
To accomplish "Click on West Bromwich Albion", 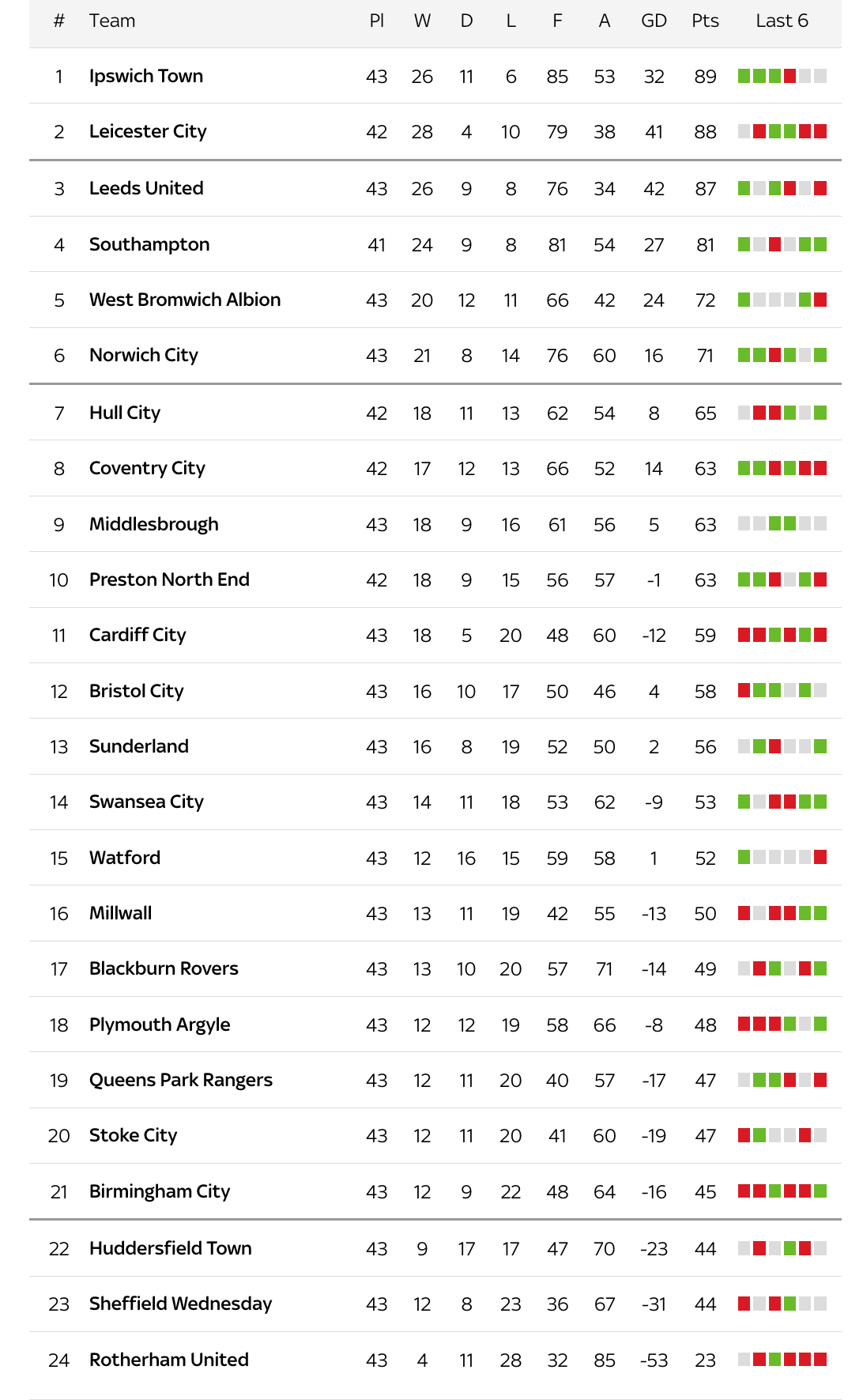I will 185,300.
